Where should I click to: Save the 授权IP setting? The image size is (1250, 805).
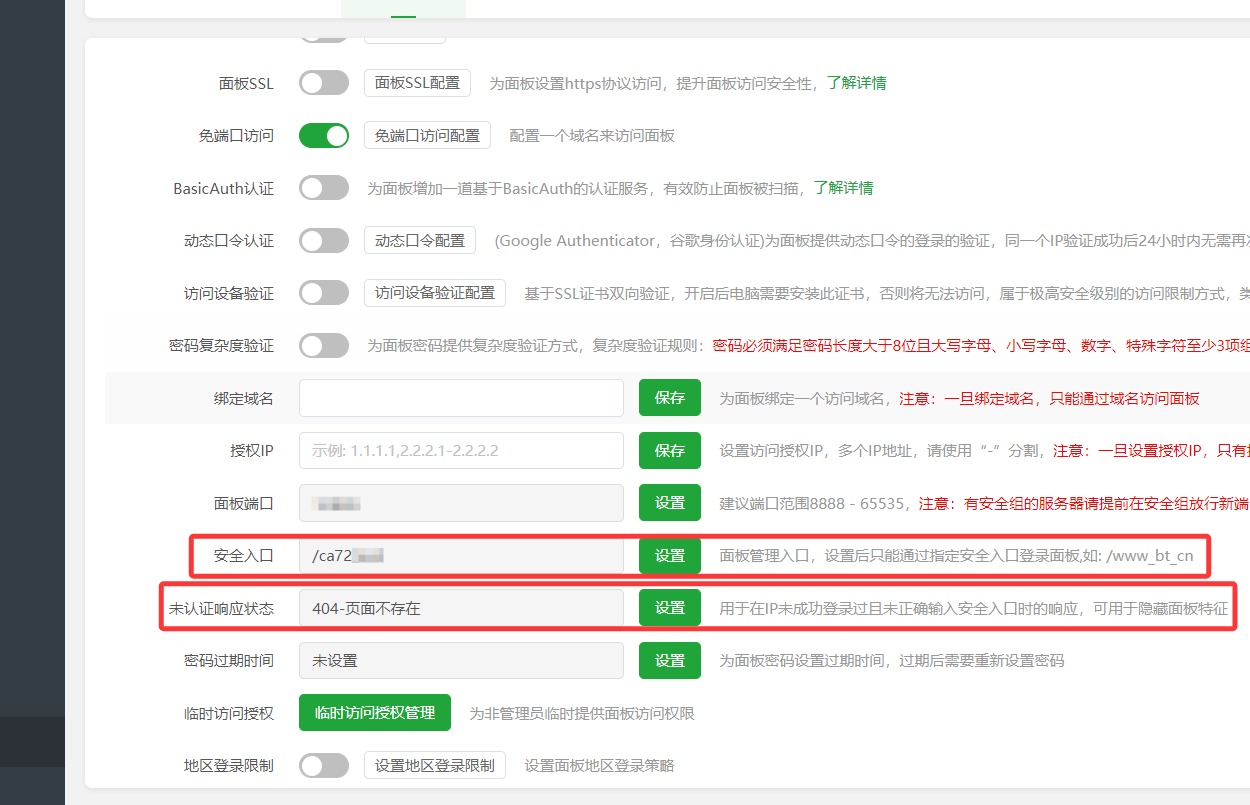(669, 450)
